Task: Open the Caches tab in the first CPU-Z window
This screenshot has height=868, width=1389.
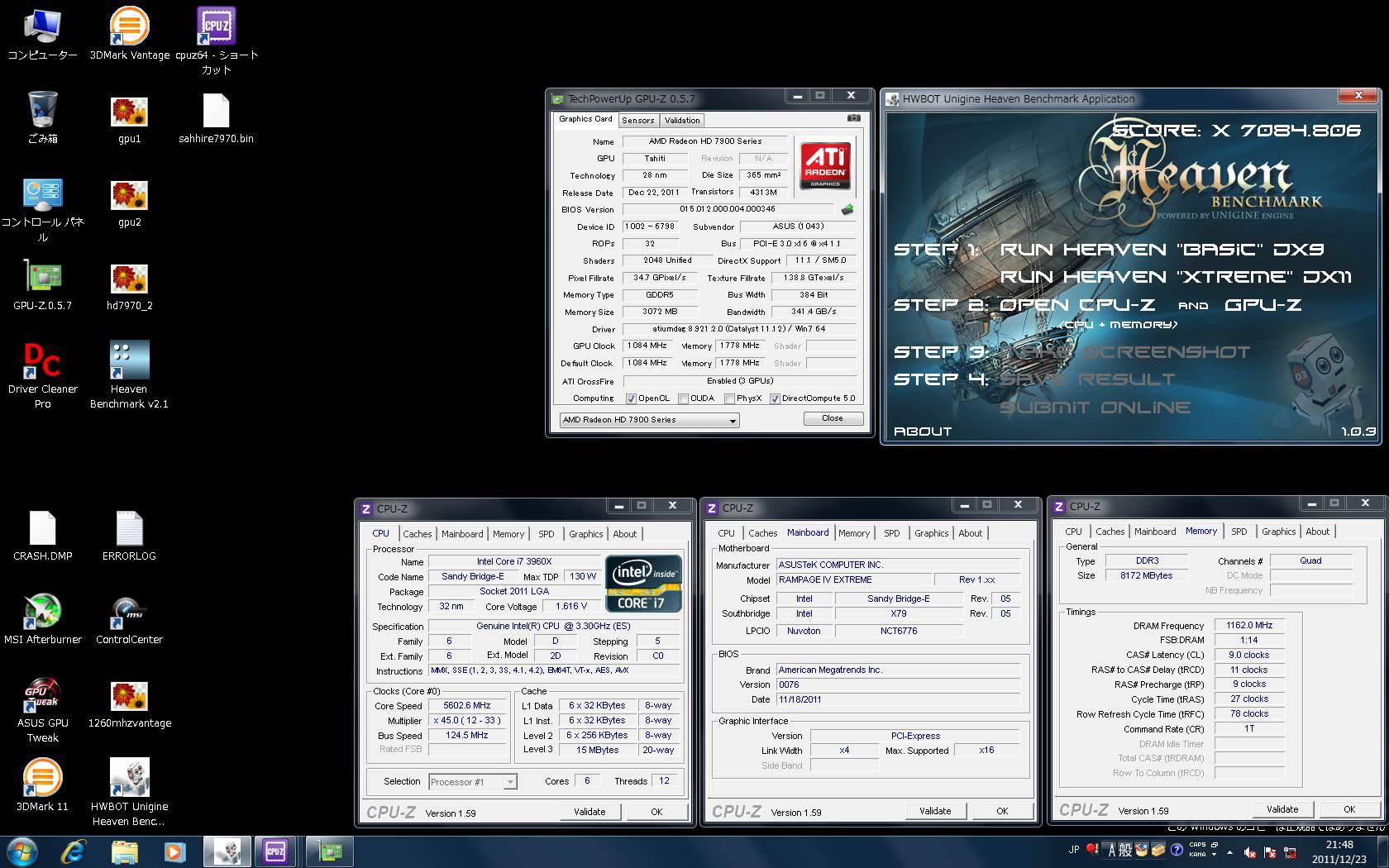Action: (418, 534)
